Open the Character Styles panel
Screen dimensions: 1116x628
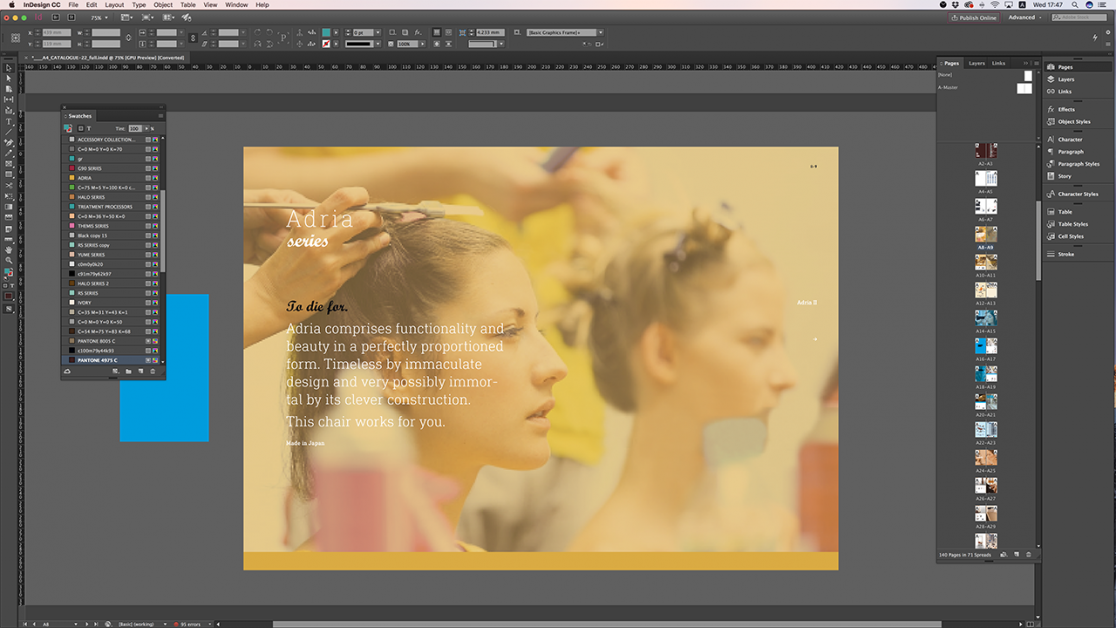click(x=1078, y=194)
